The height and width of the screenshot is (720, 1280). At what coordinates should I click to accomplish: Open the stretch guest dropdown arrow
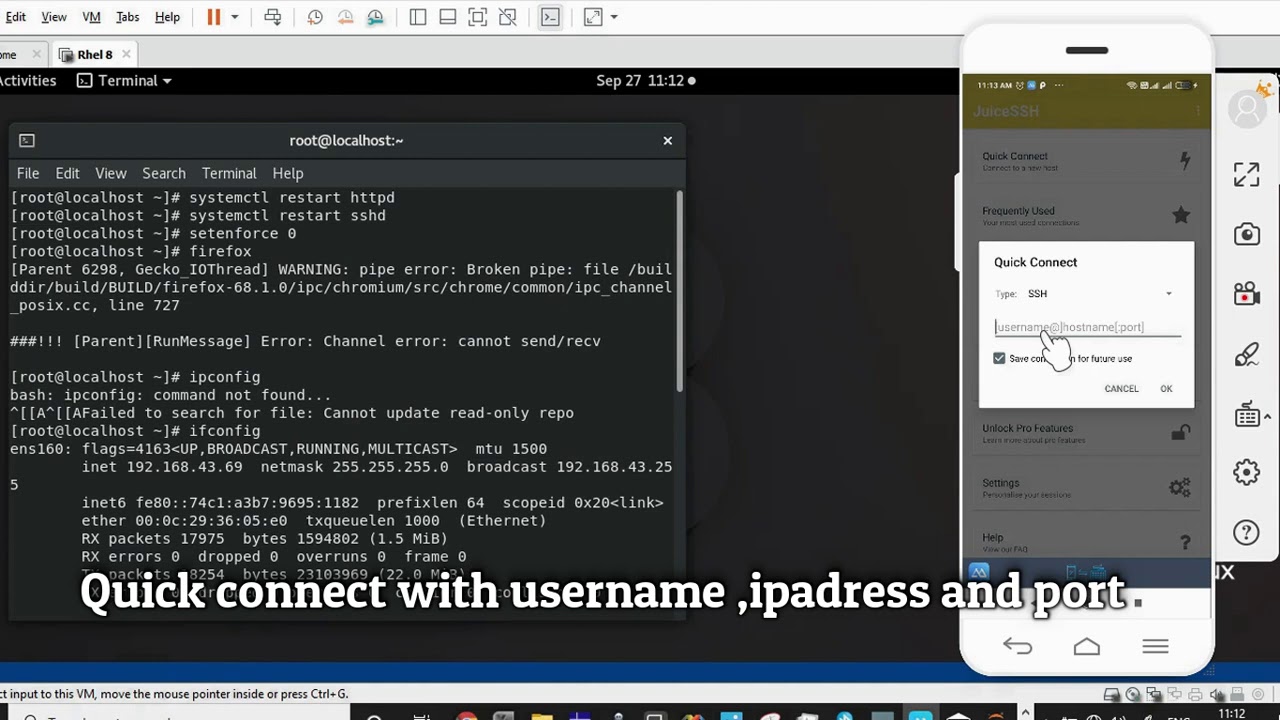(614, 17)
